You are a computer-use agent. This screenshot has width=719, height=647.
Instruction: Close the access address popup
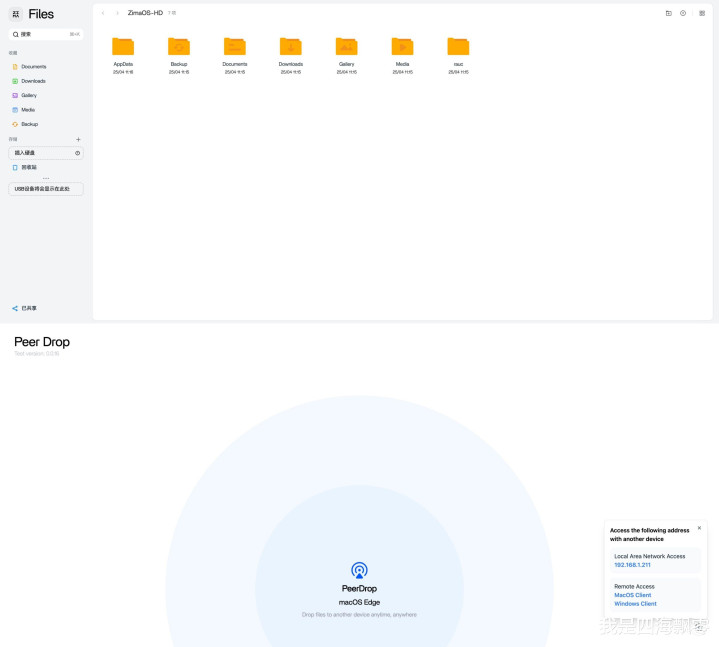[x=699, y=528]
